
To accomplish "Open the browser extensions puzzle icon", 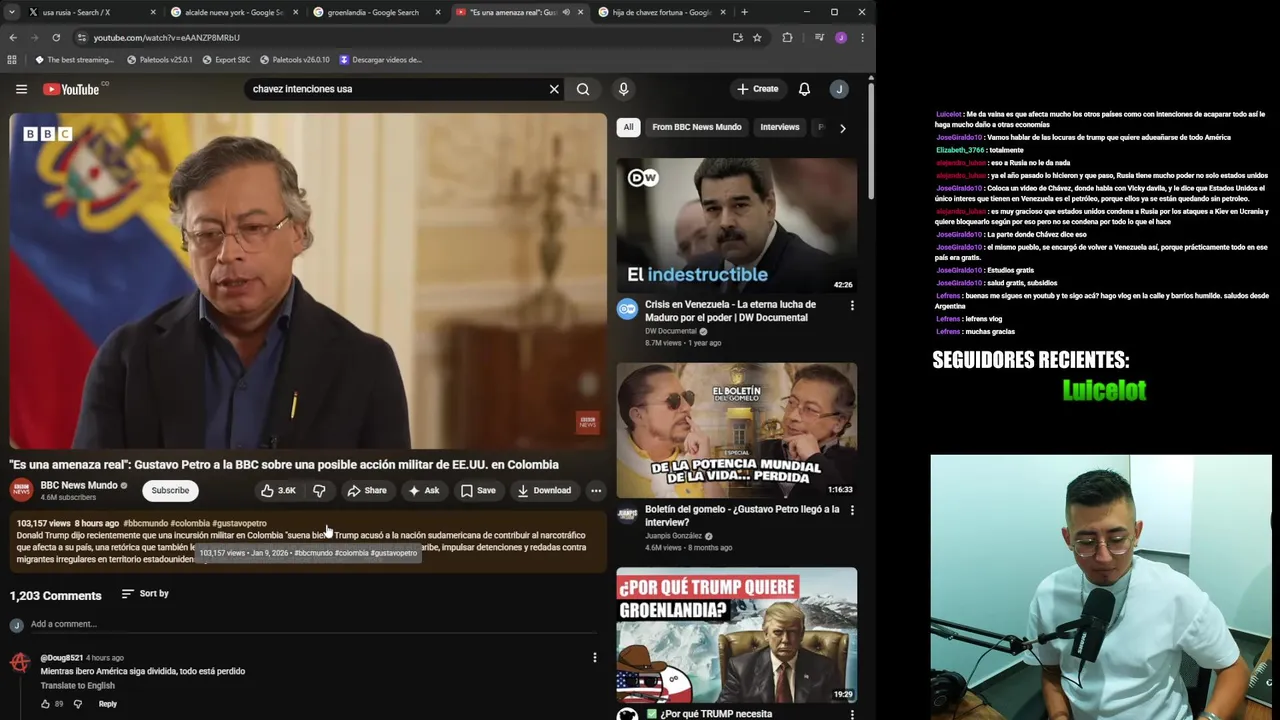I will click(787, 37).
